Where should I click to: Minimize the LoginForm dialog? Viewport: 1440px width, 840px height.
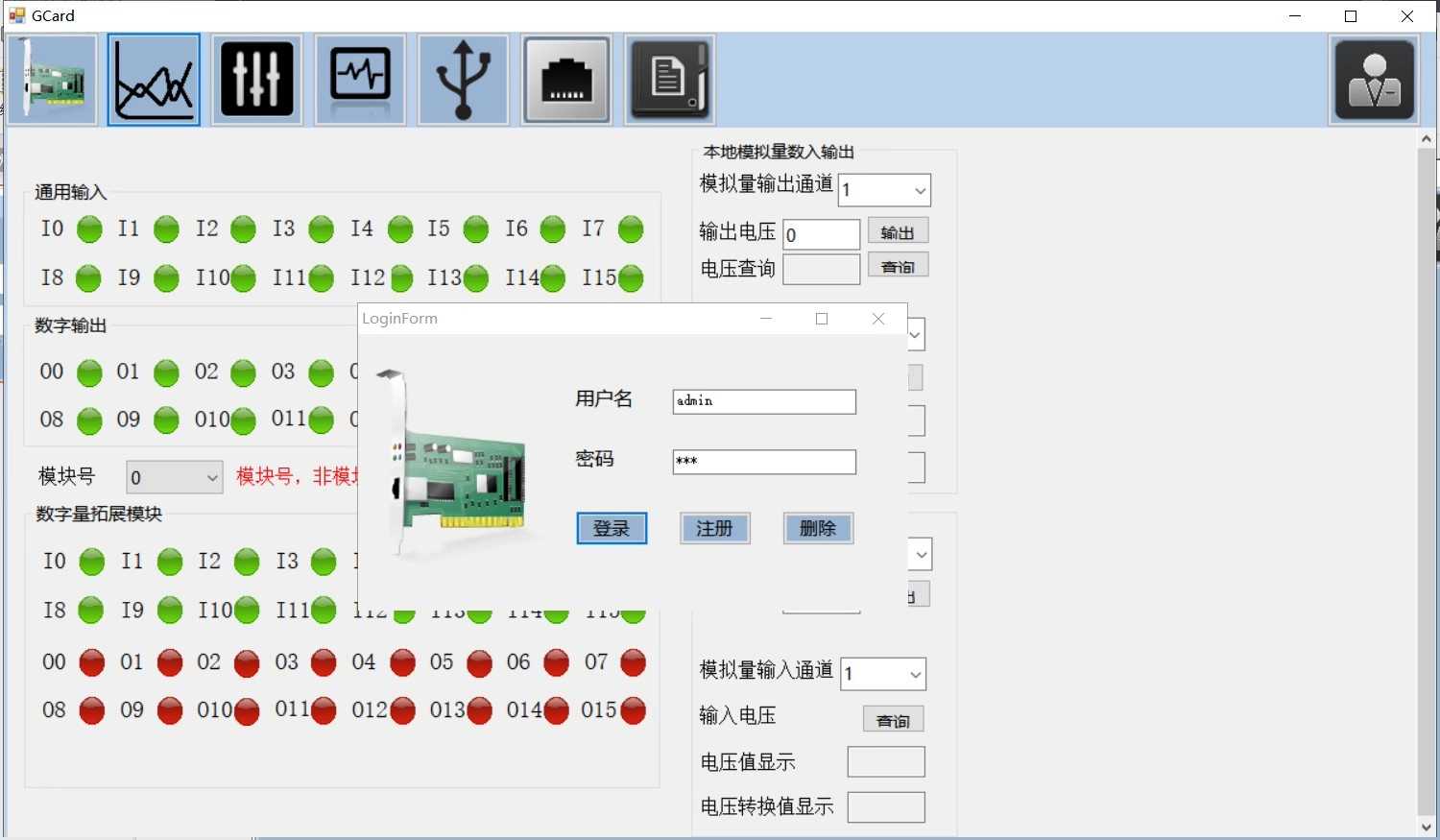766,319
